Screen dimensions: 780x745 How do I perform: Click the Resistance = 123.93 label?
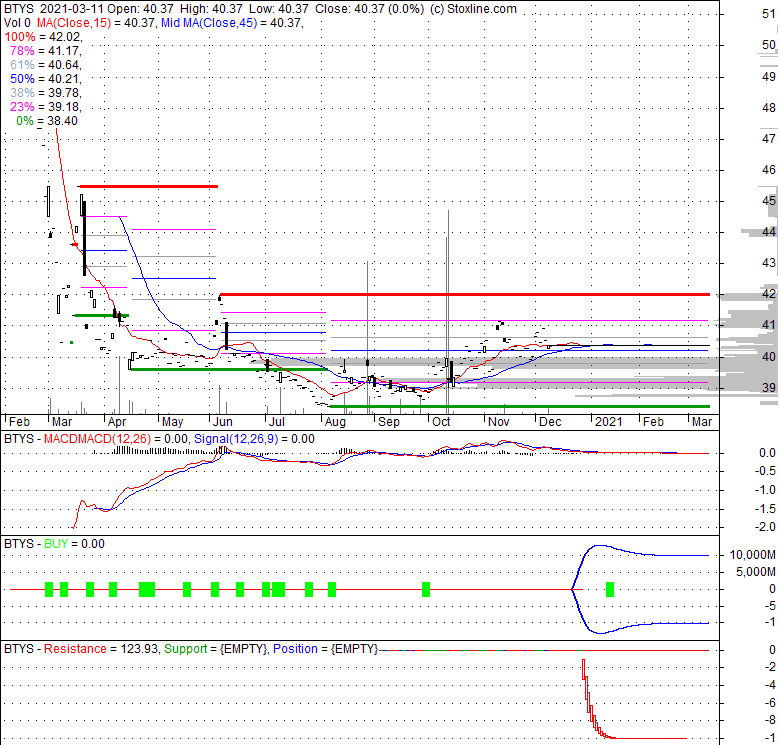click(x=101, y=649)
